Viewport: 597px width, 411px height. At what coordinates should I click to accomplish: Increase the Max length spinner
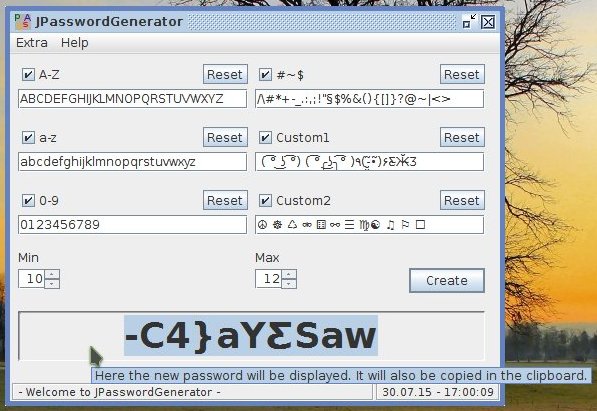tap(289, 274)
